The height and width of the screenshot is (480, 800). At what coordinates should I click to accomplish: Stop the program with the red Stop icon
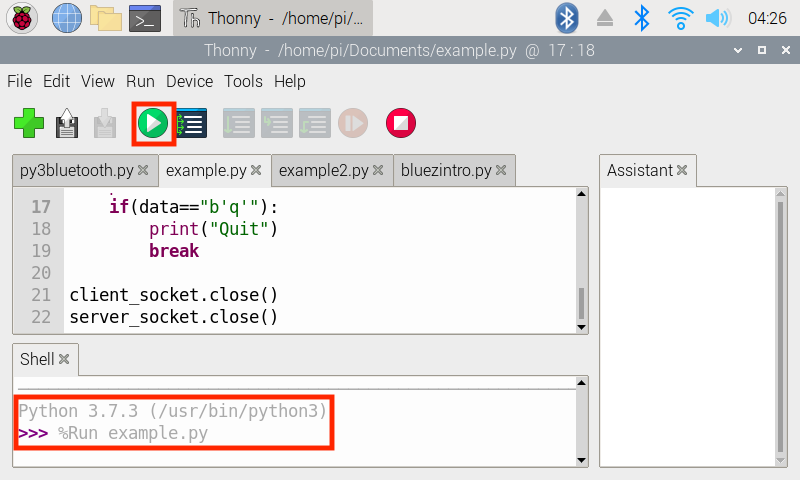(401, 123)
